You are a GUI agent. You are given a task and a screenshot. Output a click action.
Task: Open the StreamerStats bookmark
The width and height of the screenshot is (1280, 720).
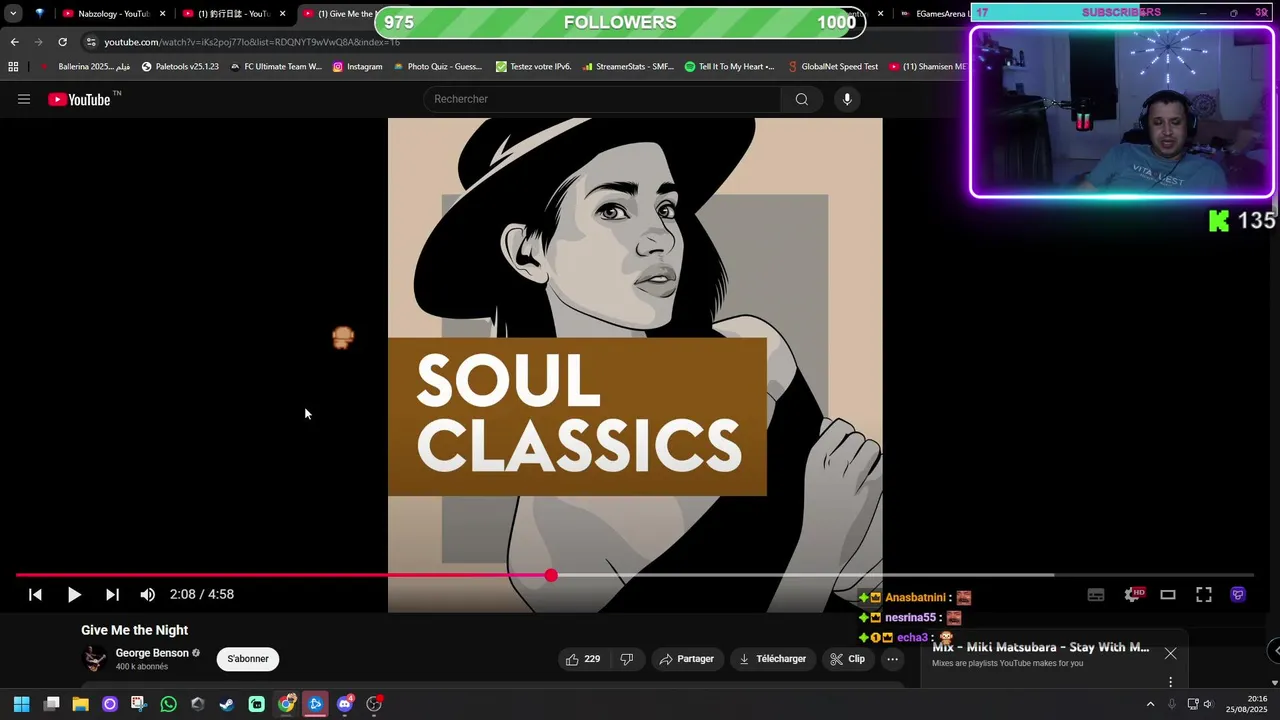627,67
